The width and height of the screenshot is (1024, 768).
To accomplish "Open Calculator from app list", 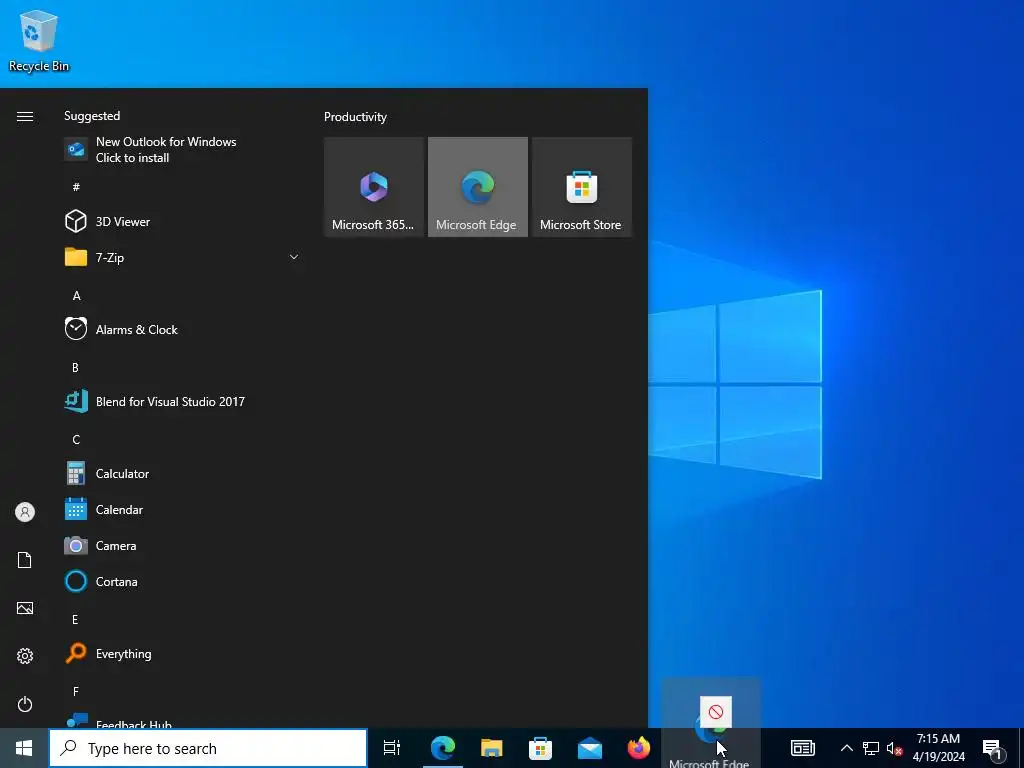I will [x=183, y=473].
